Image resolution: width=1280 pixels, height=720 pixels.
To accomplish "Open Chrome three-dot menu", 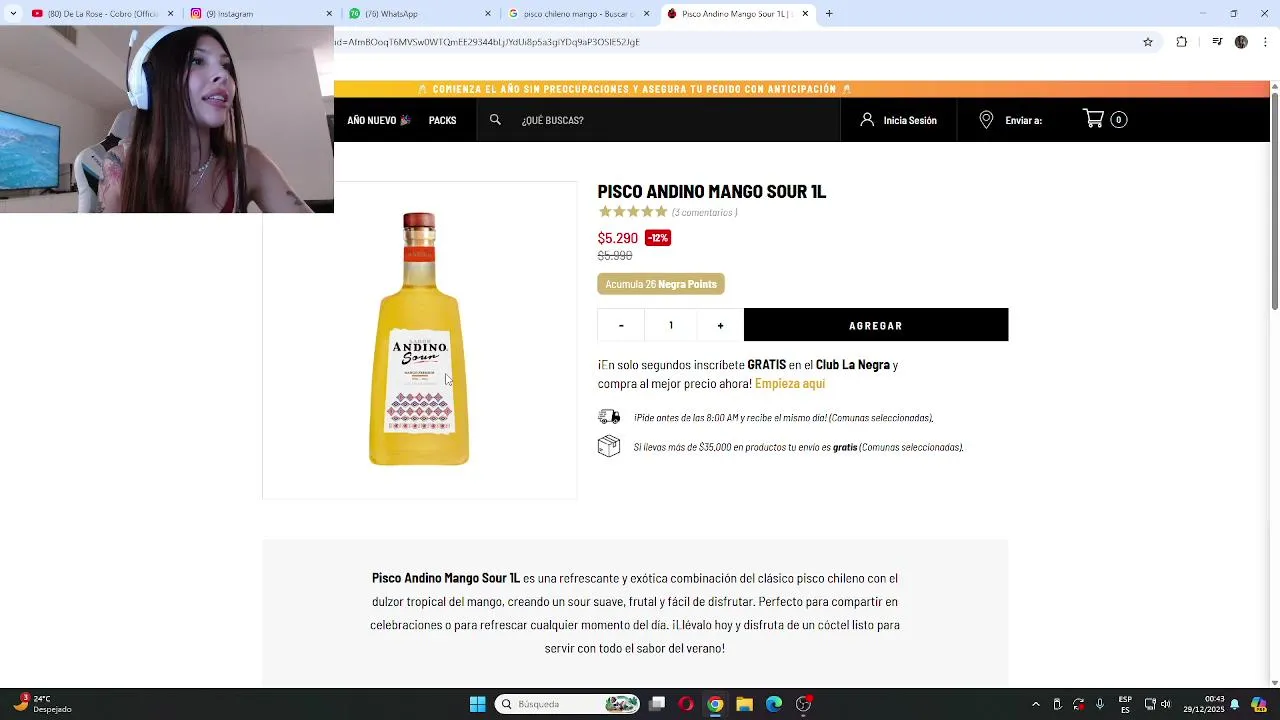I will 1266,42.
